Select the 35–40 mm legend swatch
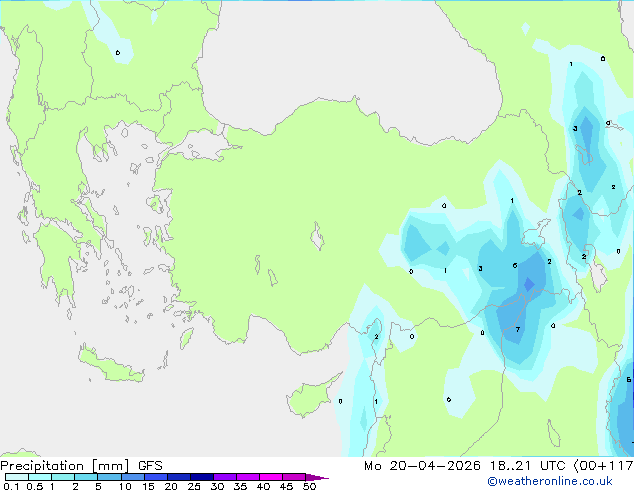634x490 pixels. pos(247,477)
